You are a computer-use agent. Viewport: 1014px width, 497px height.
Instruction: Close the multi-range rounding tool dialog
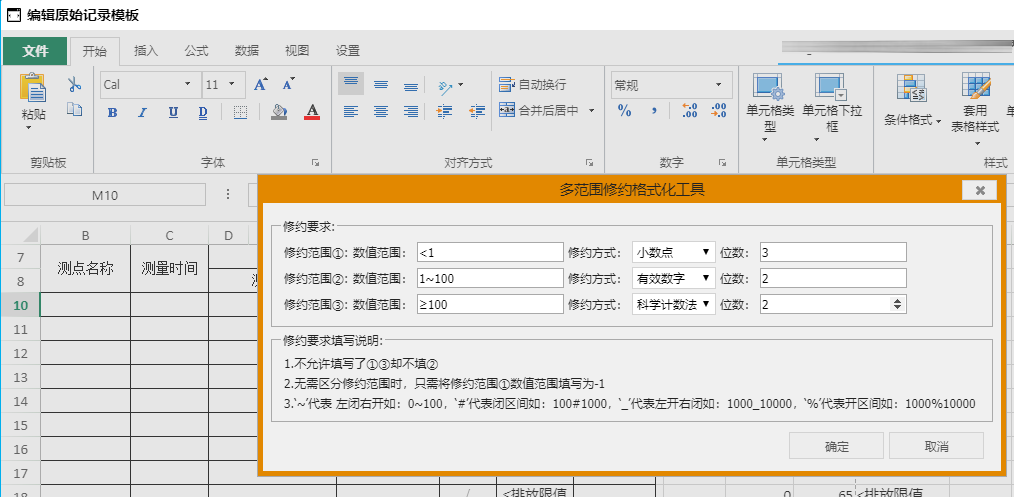pyautogui.click(x=980, y=190)
